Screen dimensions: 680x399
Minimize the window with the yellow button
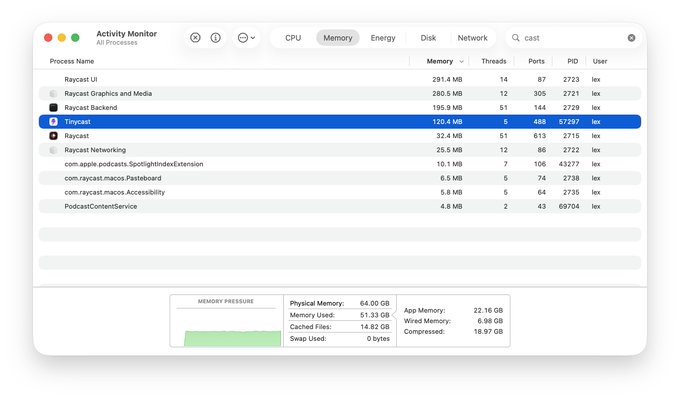coord(62,38)
